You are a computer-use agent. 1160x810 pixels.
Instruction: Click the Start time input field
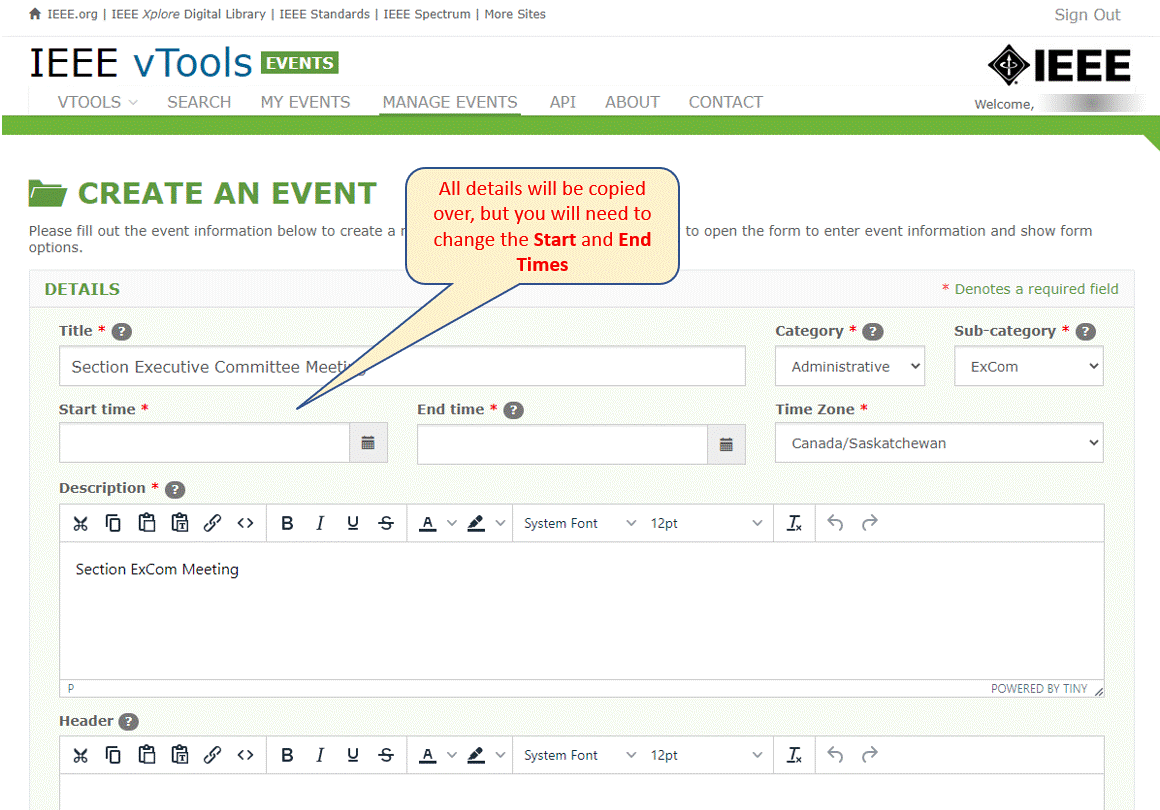pos(204,443)
